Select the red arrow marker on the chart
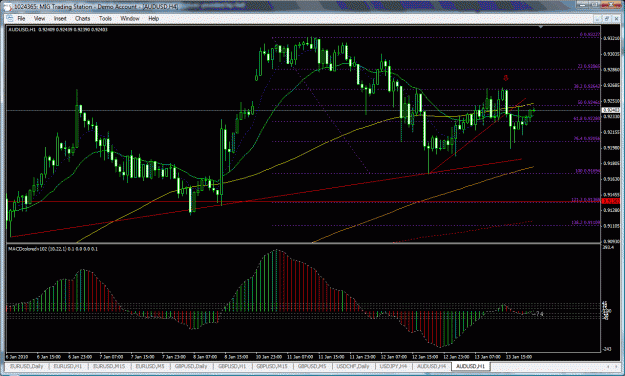This screenshot has width=625, height=376. click(x=506, y=78)
